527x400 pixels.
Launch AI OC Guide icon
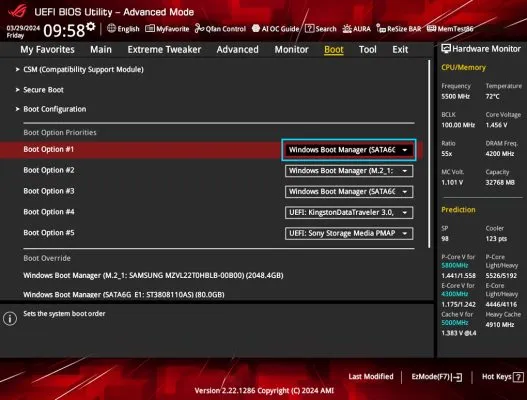(x=256, y=29)
